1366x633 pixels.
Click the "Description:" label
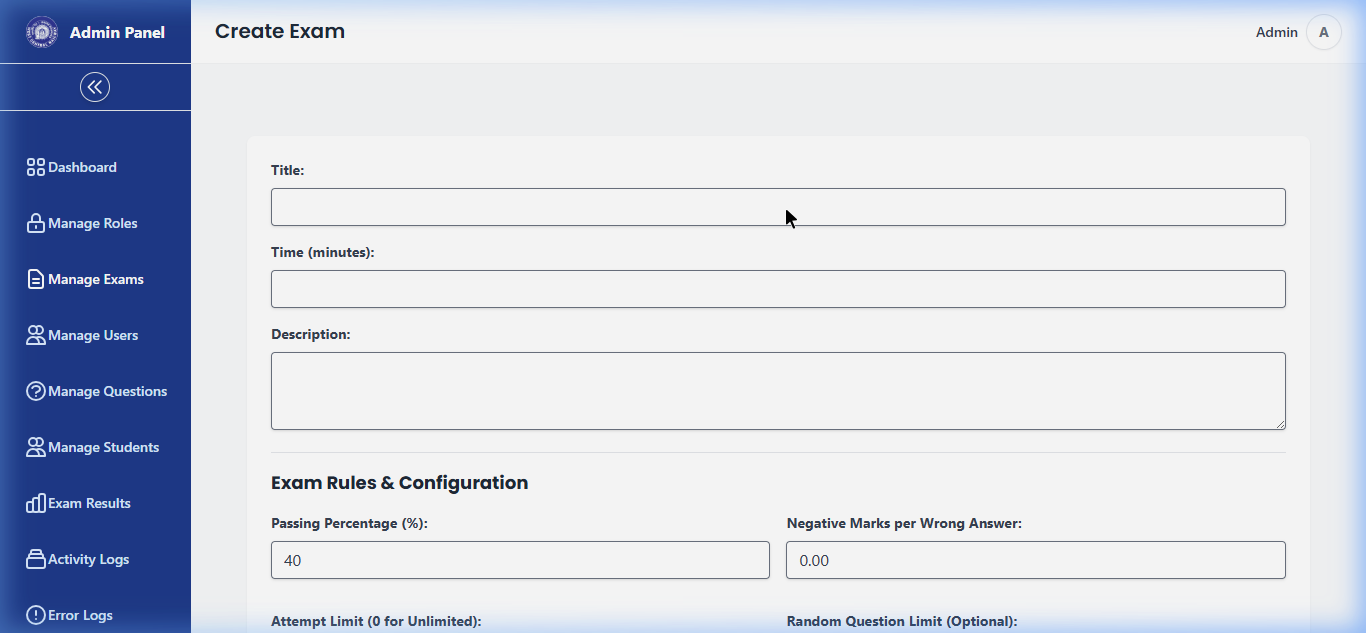point(311,334)
